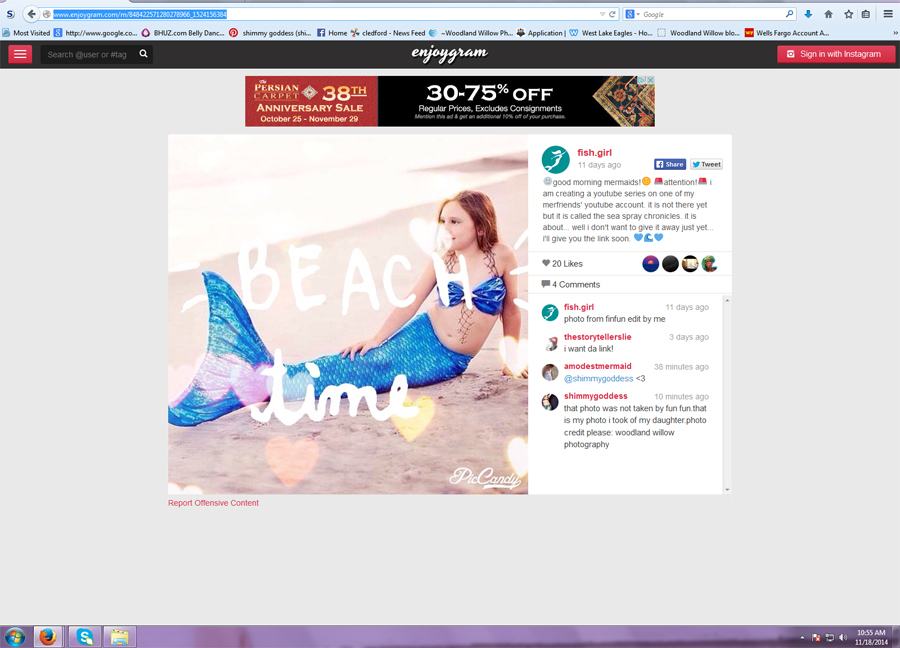
Task: Reload the page with the refresh icon
Action: point(612,14)
